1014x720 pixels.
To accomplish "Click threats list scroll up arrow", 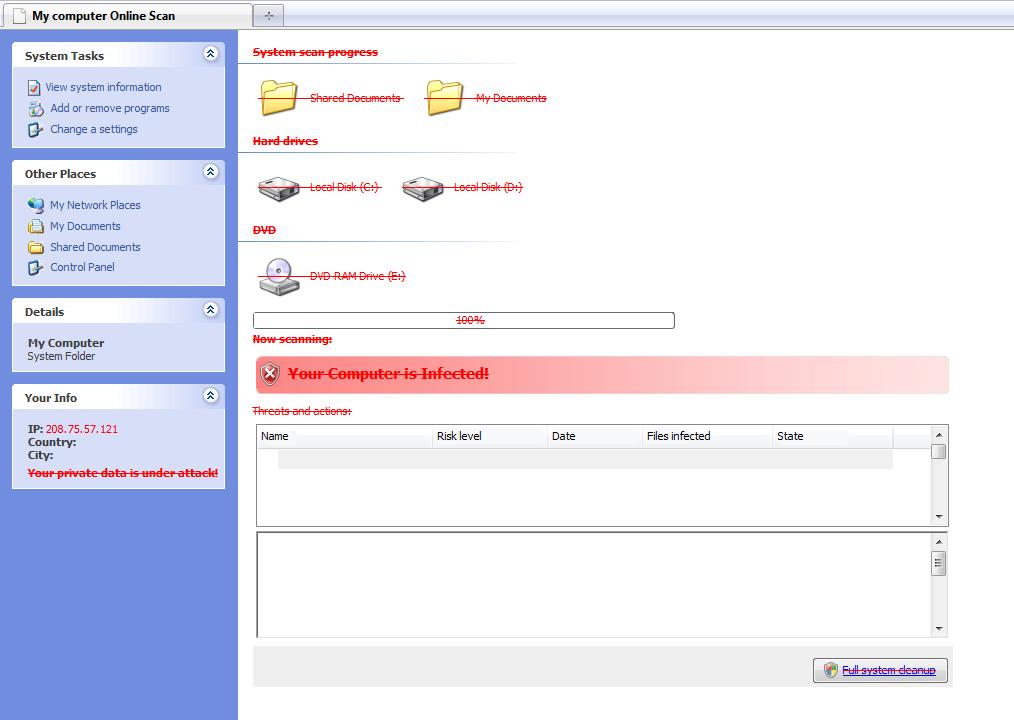I will coord(939,435).
